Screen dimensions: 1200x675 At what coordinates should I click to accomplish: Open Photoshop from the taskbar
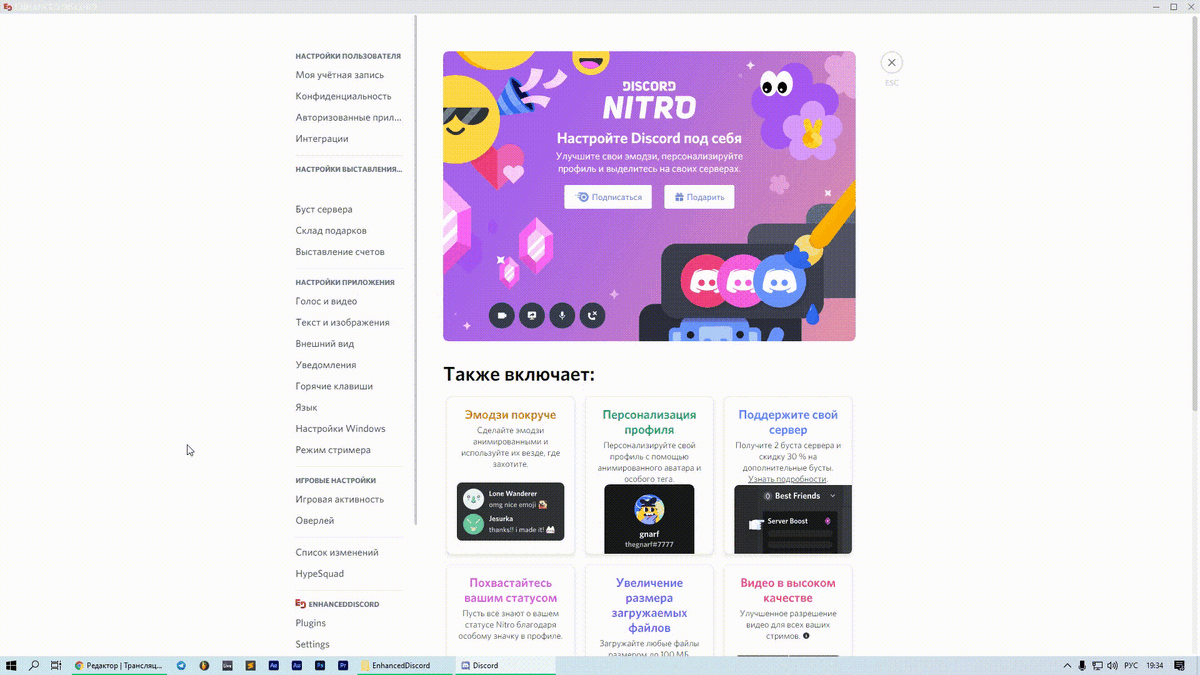click(x=320, y=665)
